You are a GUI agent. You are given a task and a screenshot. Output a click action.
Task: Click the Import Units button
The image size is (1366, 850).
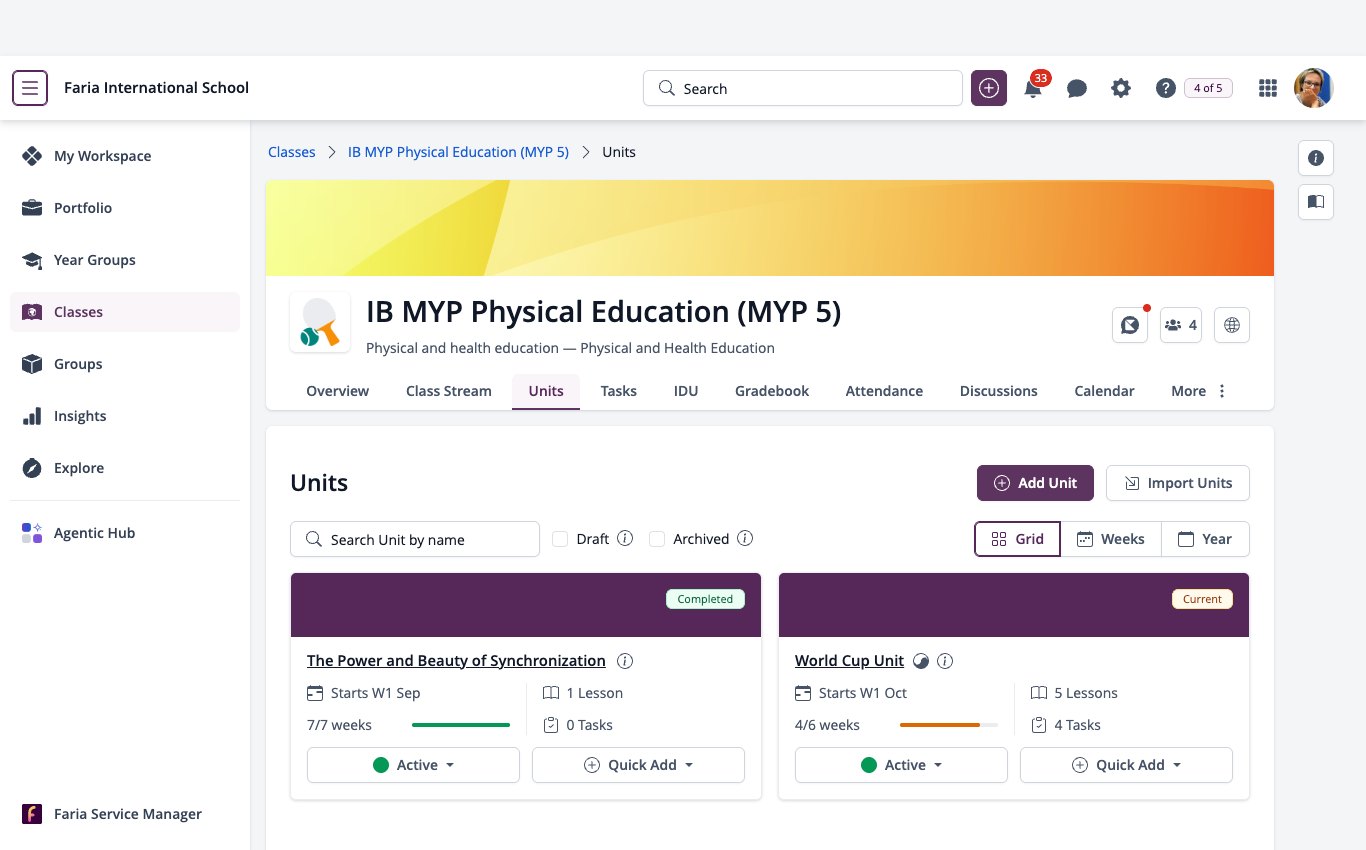[x=1178, y=483]
